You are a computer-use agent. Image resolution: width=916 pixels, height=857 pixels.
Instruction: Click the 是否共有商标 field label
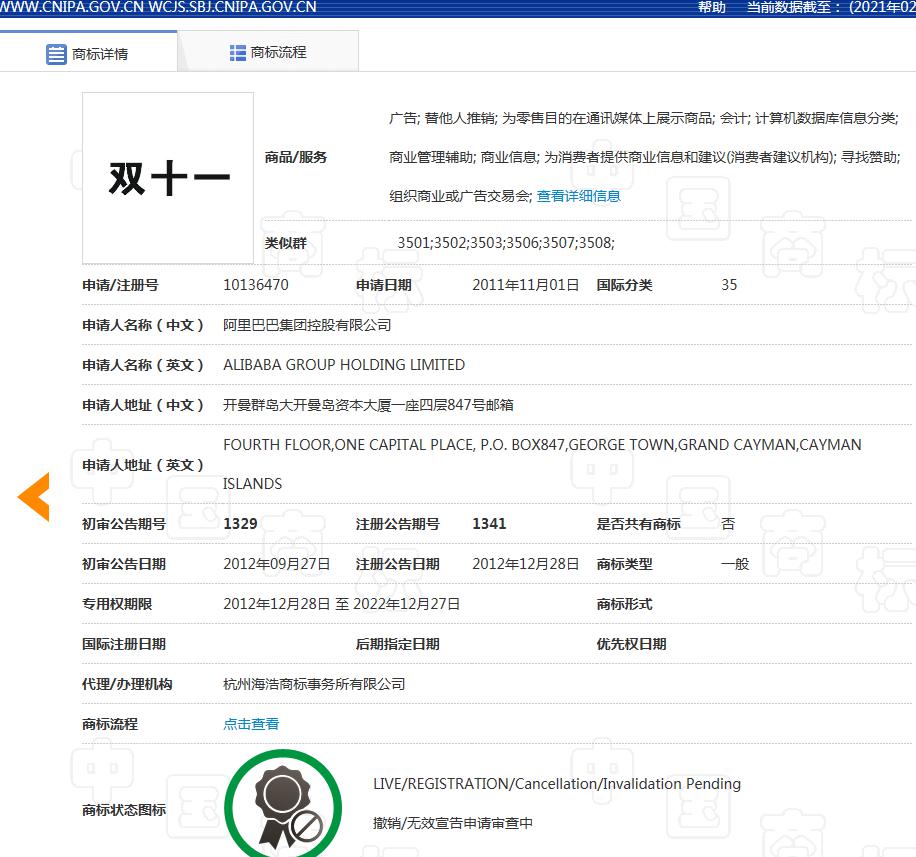pos(639,524)
